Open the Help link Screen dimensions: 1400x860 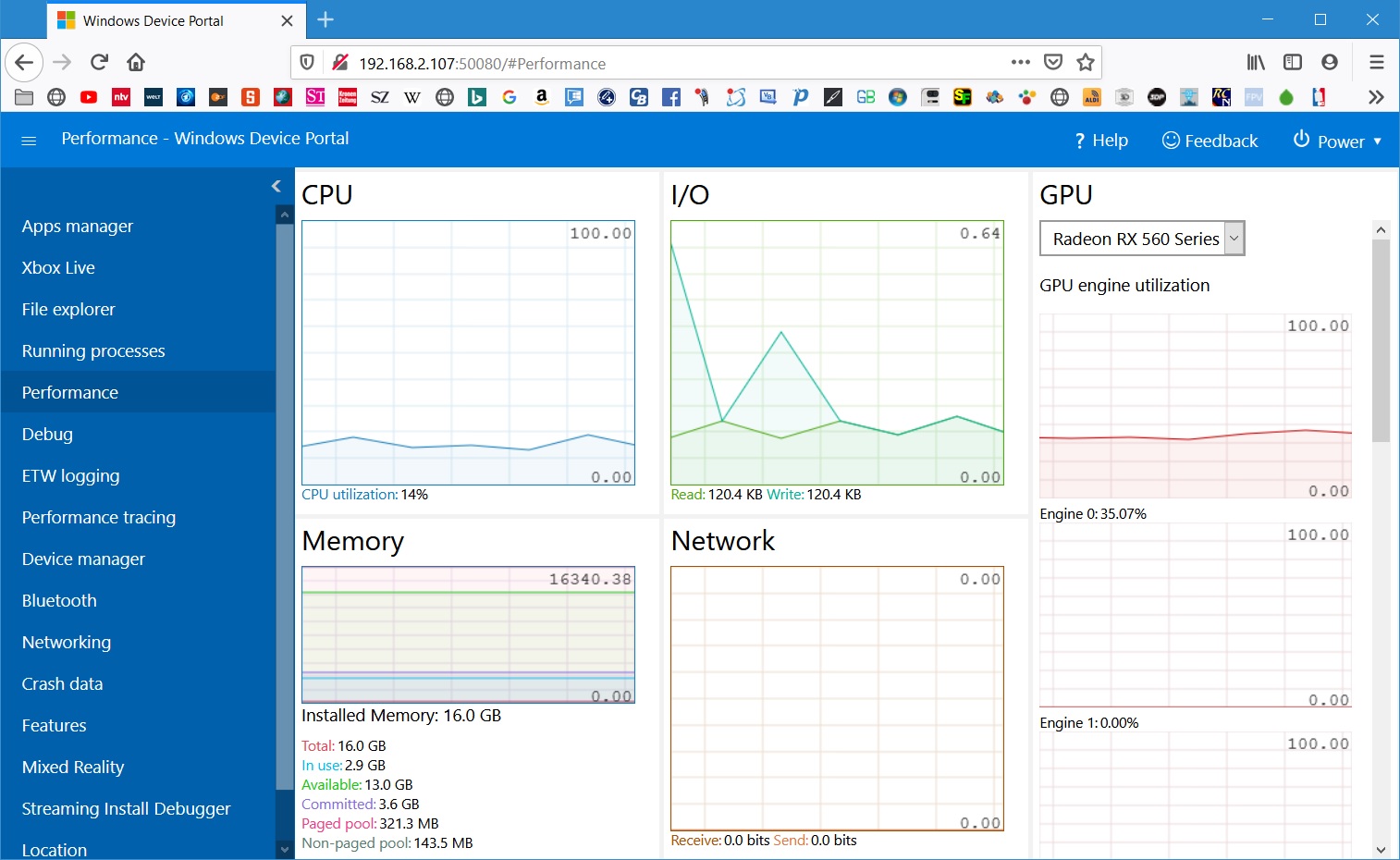[1101, 141]
